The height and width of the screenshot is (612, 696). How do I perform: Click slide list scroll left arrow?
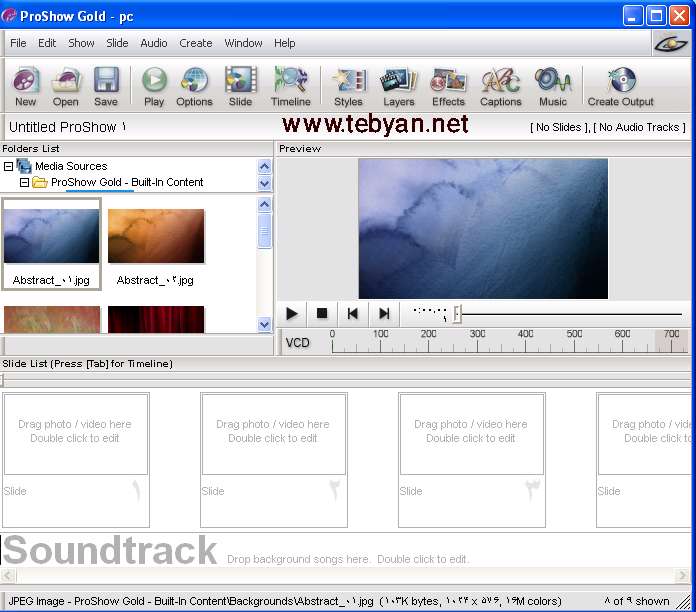pos(8,576)
